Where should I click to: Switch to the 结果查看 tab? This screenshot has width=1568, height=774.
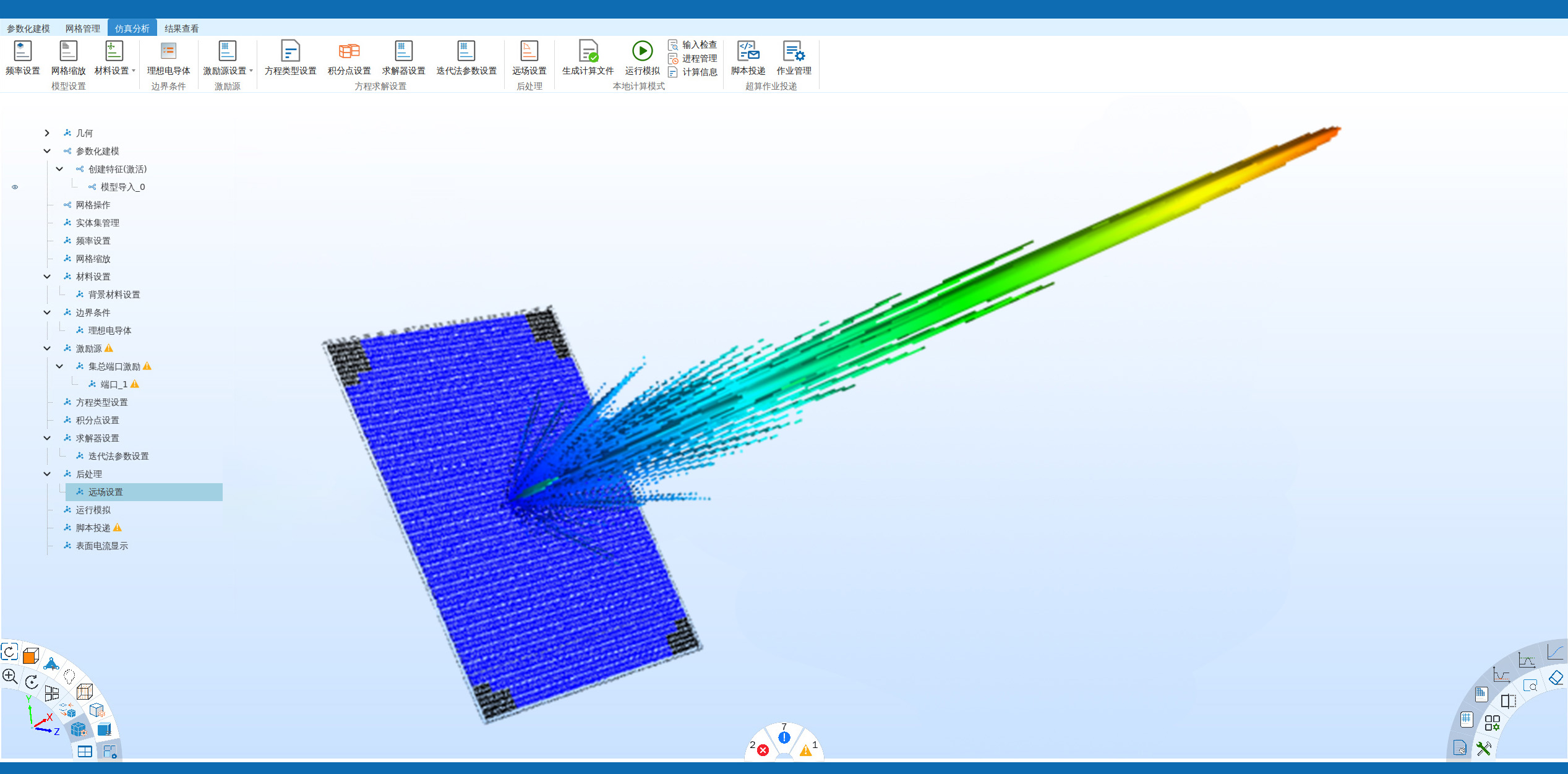click(x=181, y=28)
